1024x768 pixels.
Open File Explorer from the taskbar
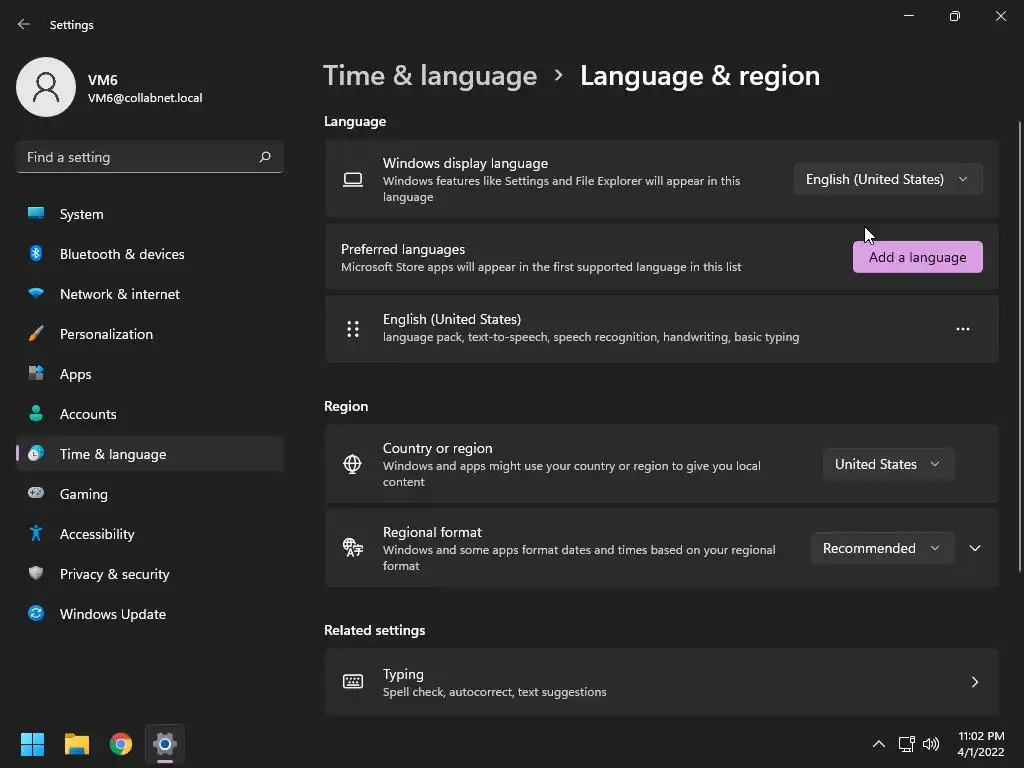tap(77, 744)
